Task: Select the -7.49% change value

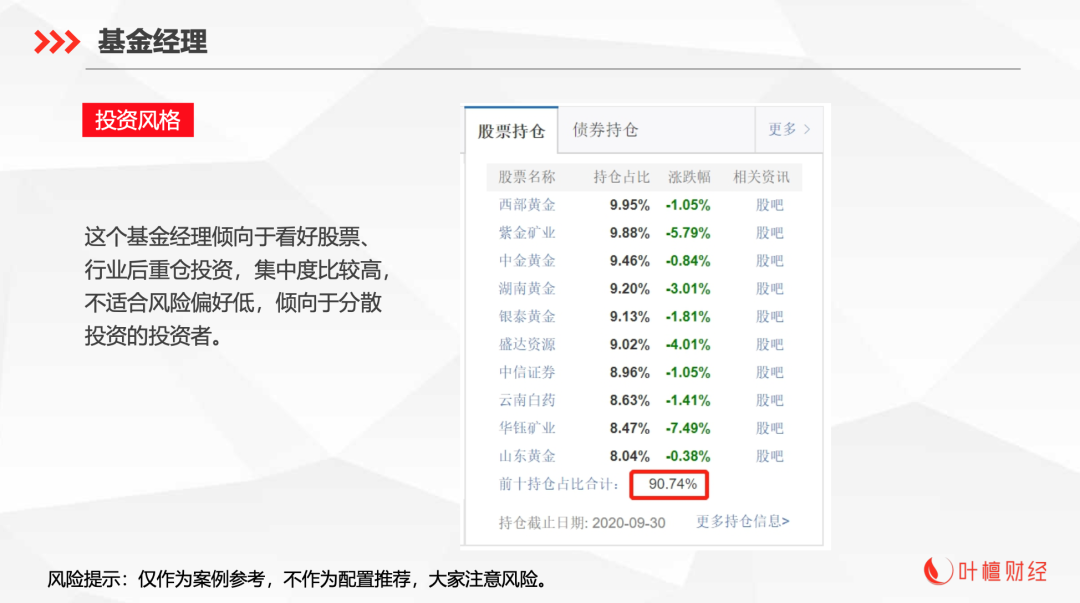Action: pyautogui.click(x=687, y=429)
